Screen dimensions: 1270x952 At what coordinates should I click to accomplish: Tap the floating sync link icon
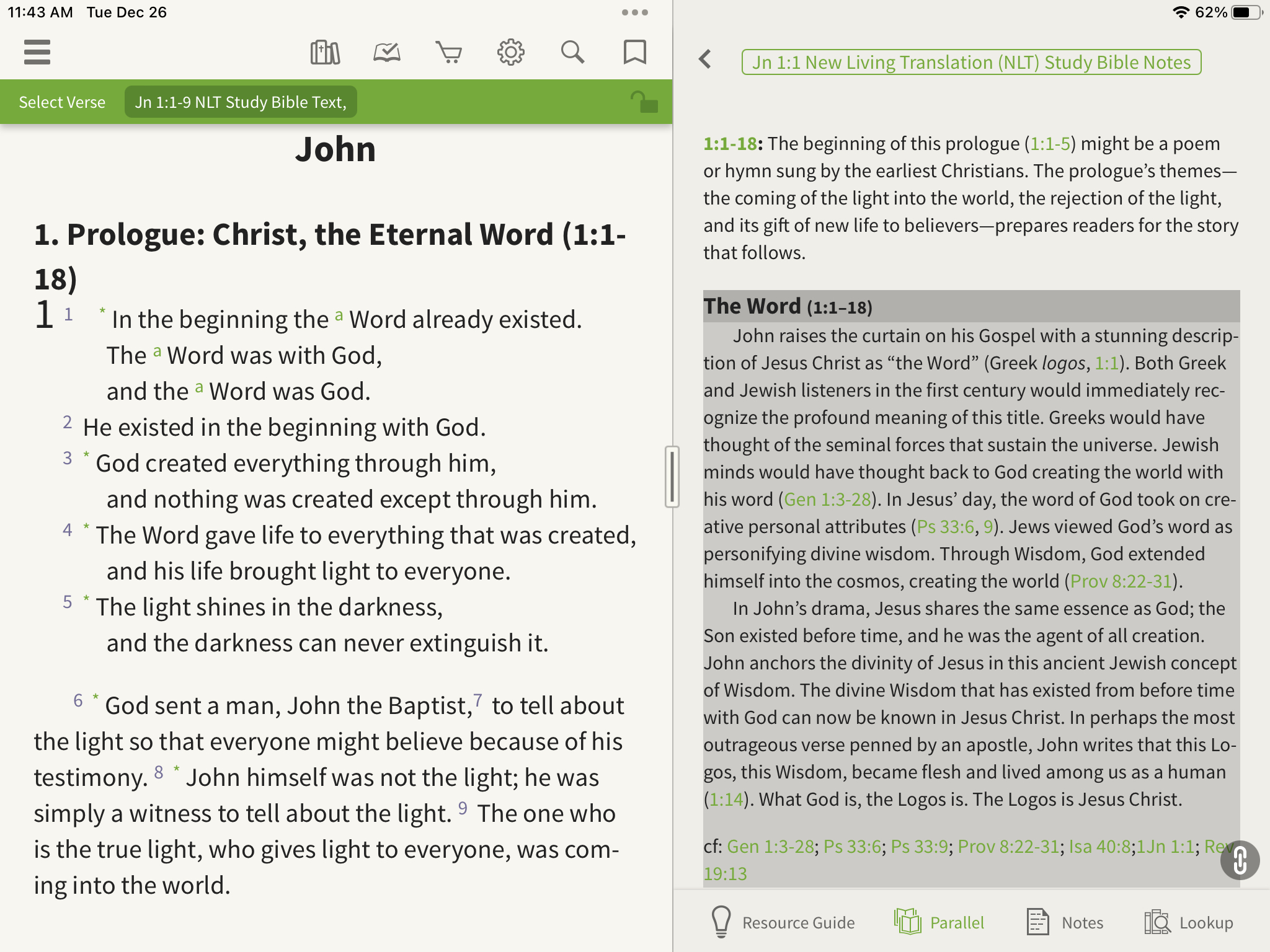coord(1240,860)
